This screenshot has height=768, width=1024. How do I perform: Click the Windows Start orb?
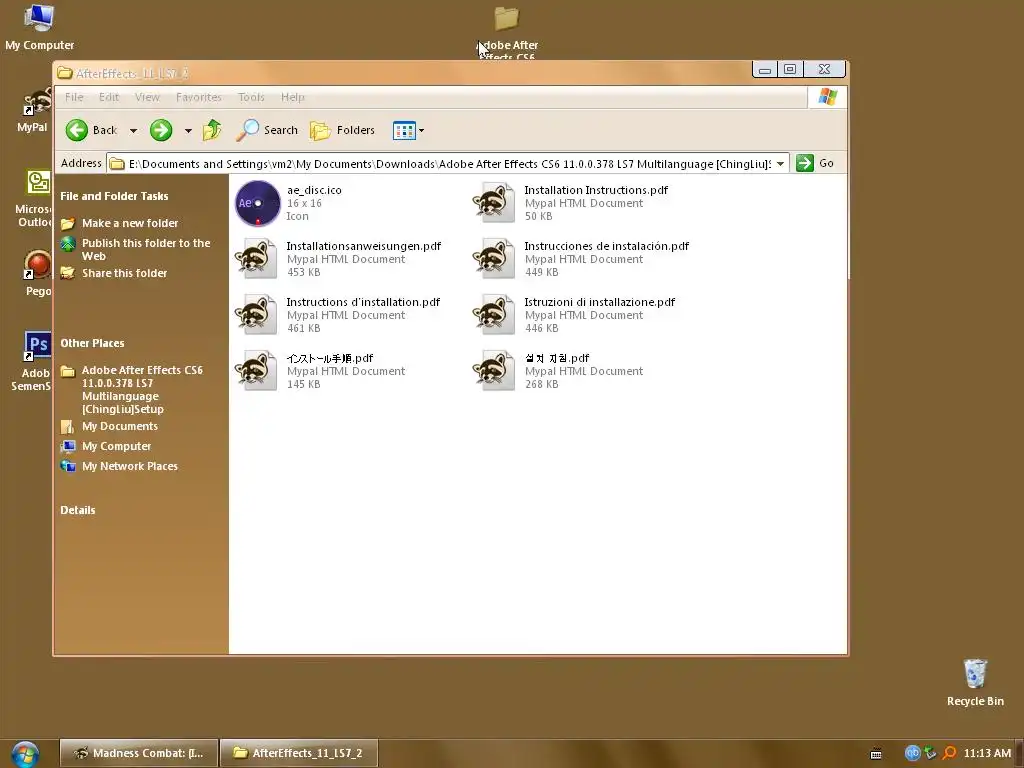(x=25, y=754)
